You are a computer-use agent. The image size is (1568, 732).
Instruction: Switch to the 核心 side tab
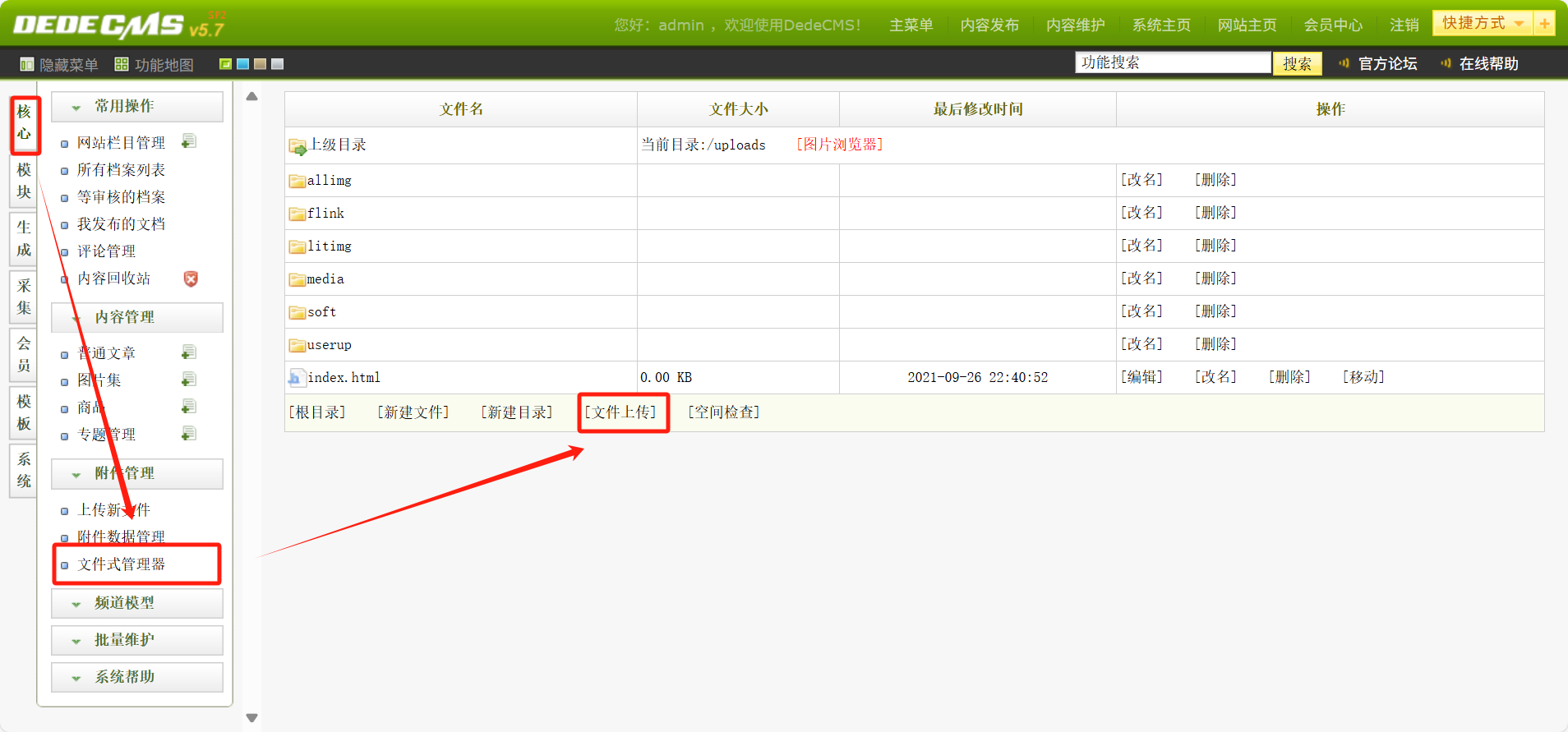tap(25, 123)
